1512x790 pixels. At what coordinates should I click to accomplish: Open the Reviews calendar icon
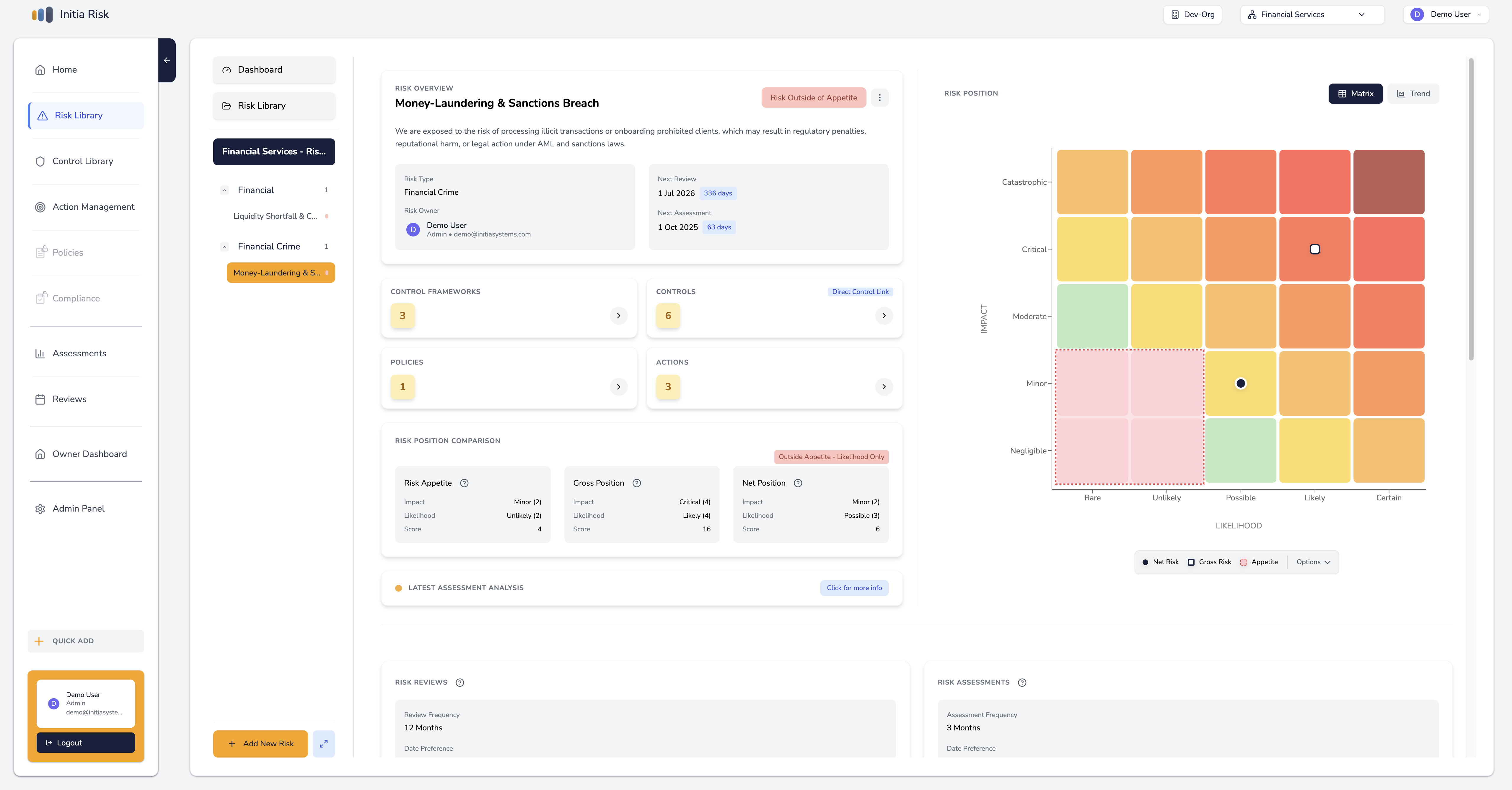pyautogui.click(x=40, y=399)
